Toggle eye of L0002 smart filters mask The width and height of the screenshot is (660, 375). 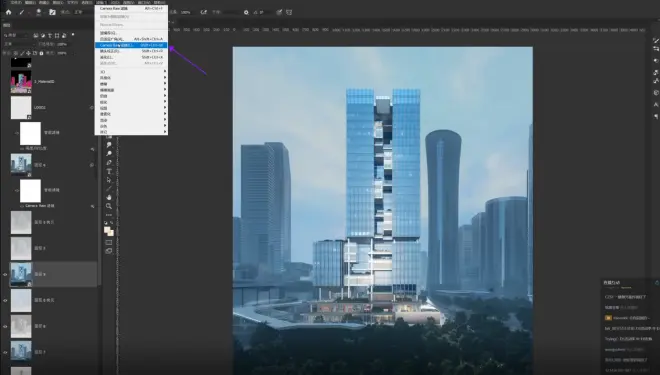click(16, 133)
